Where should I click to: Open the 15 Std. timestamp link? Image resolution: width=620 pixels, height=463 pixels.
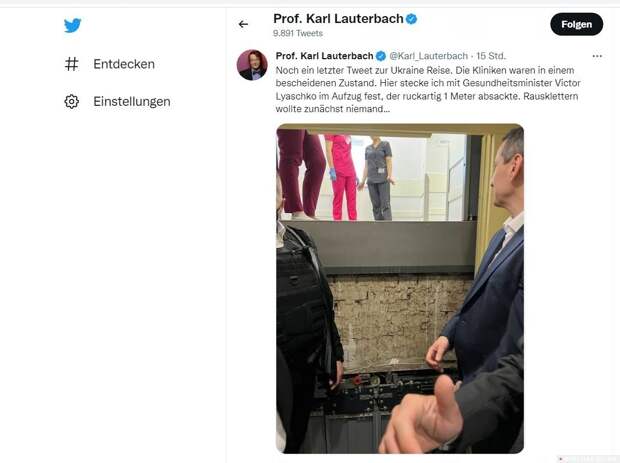pyautogui.click(x=491, y=56)
